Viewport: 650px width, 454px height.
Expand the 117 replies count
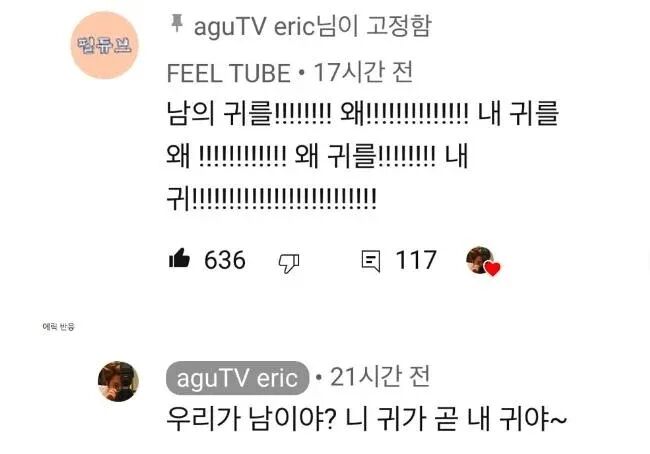[416, 260]
